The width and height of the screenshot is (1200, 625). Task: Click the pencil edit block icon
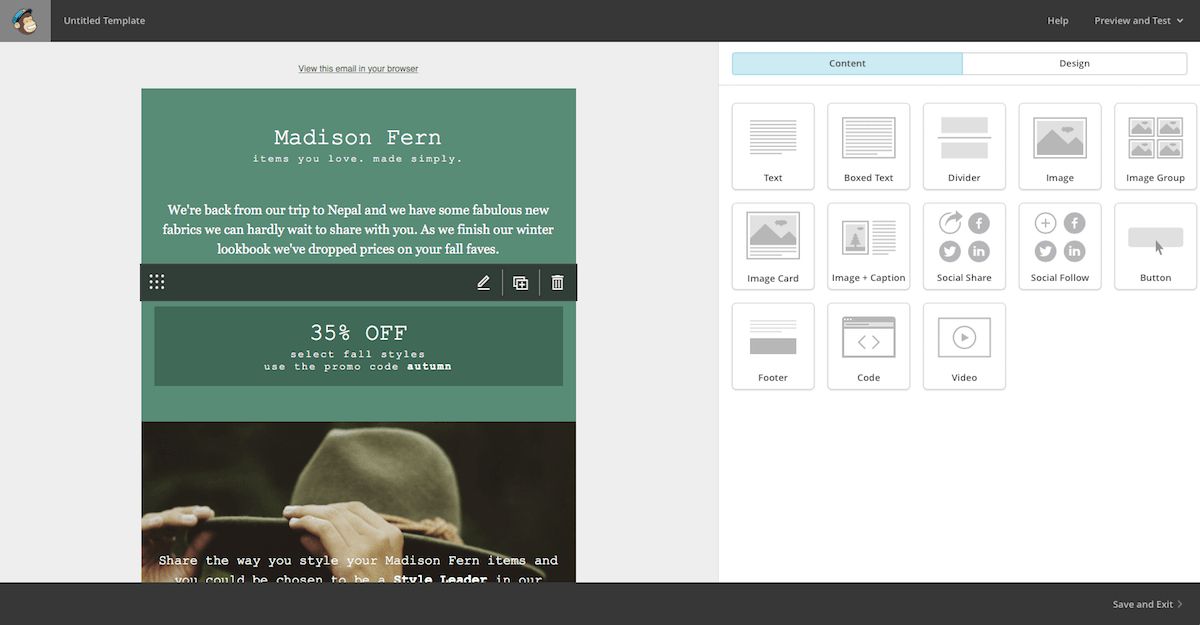pos(484,283)
